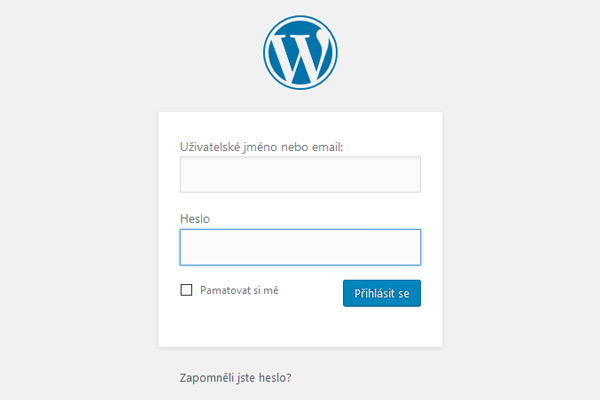Open the "Zapomněli jste heslo?" link

[234, 378]
